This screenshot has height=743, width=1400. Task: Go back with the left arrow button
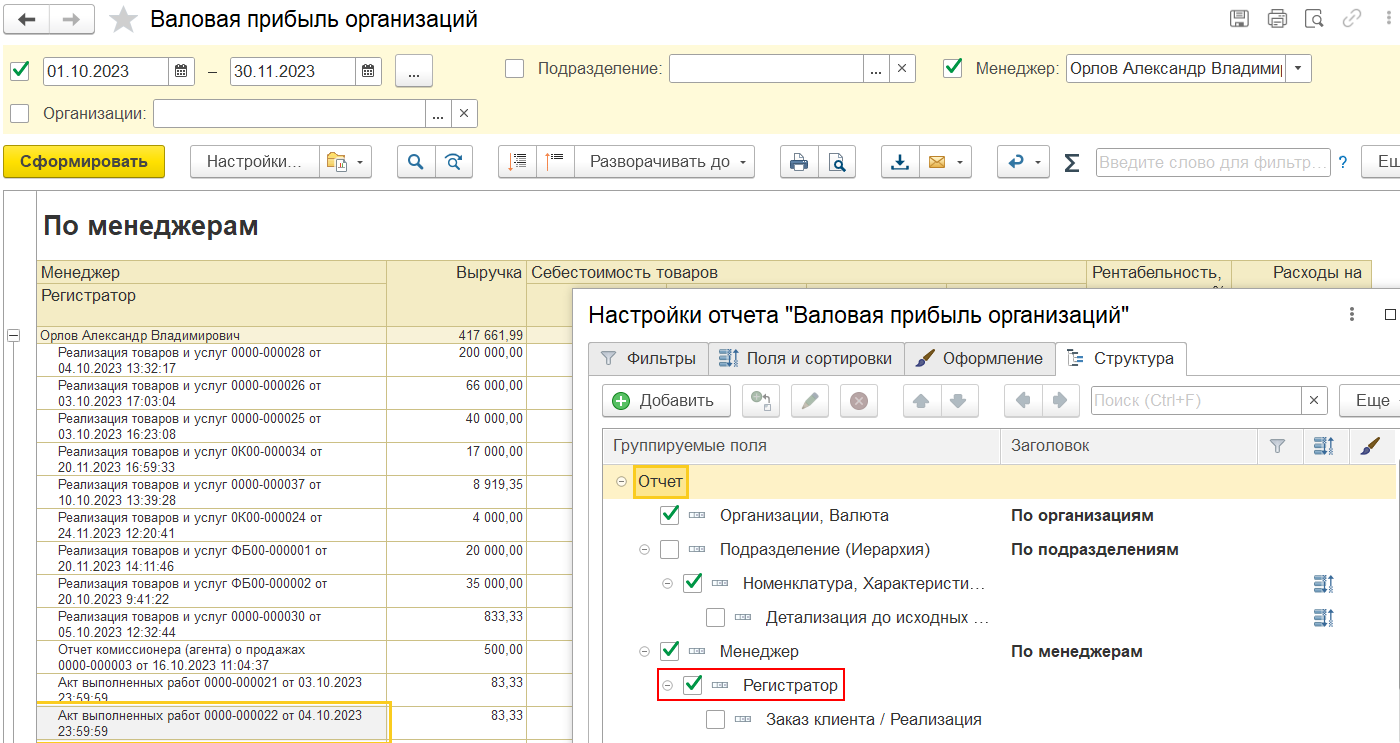click(28, 19)
